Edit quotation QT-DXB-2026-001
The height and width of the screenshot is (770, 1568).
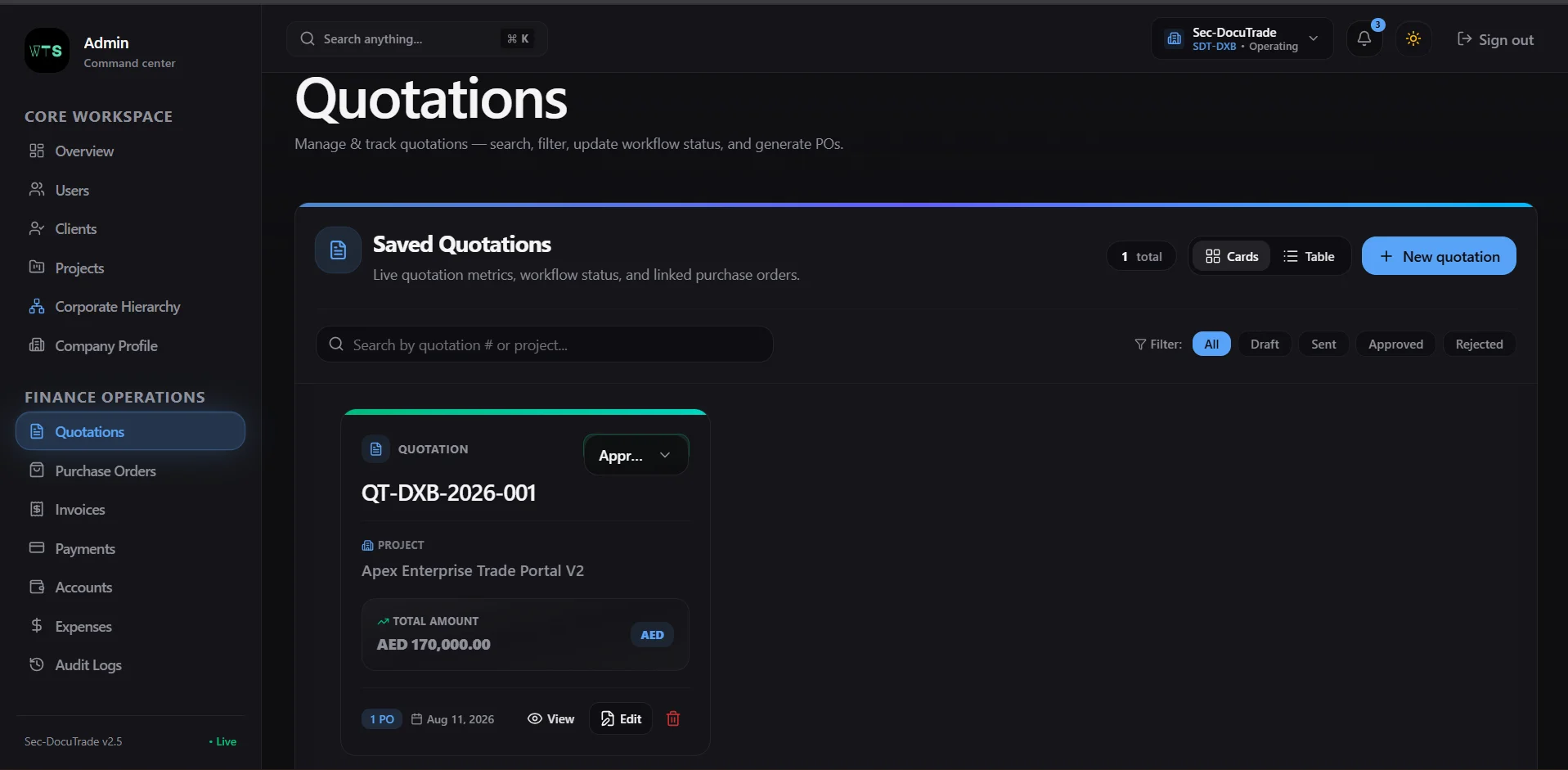point(621,718)
